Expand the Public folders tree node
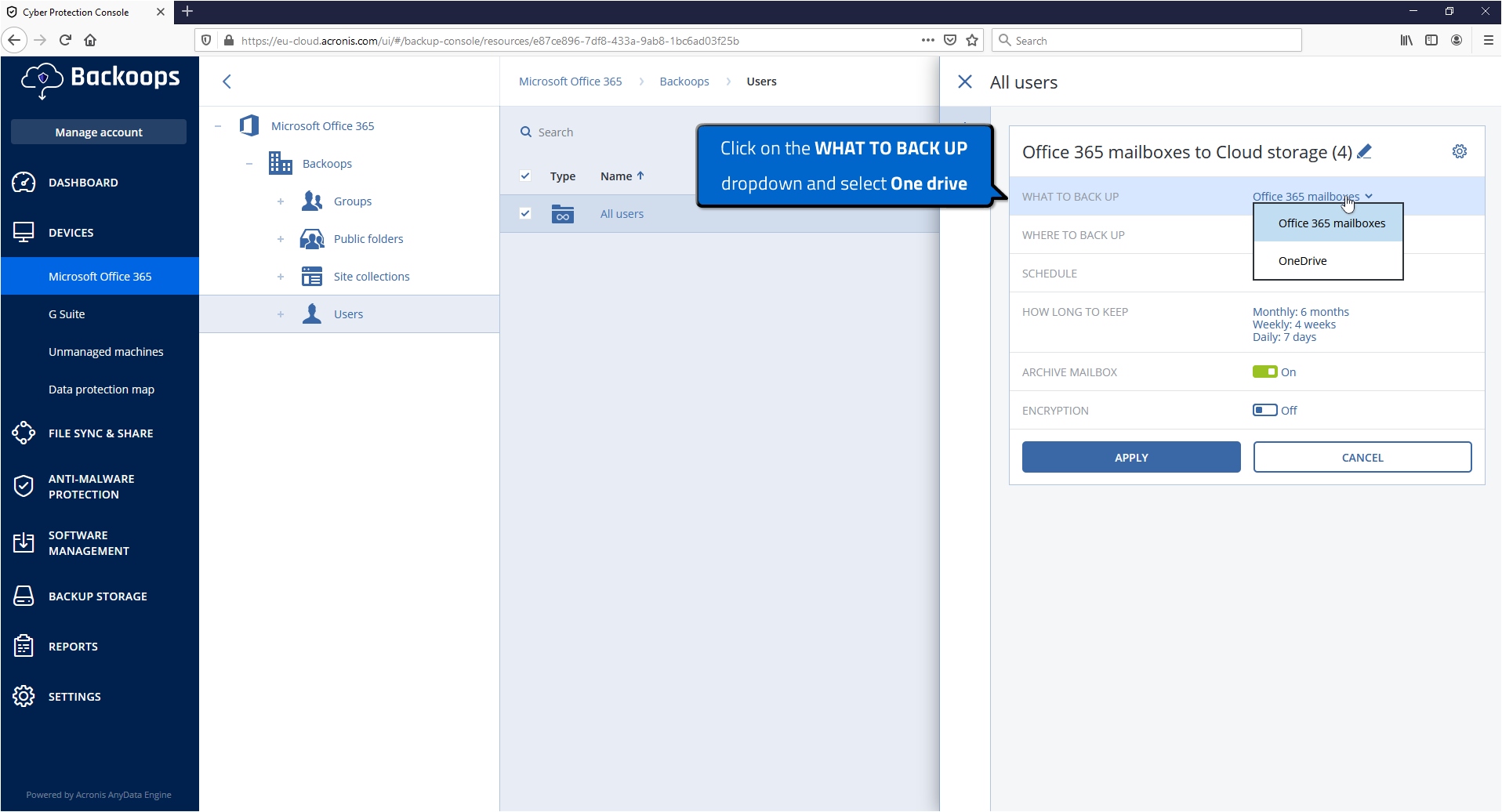Screen dimensions: 1502x812 point(281,239)
